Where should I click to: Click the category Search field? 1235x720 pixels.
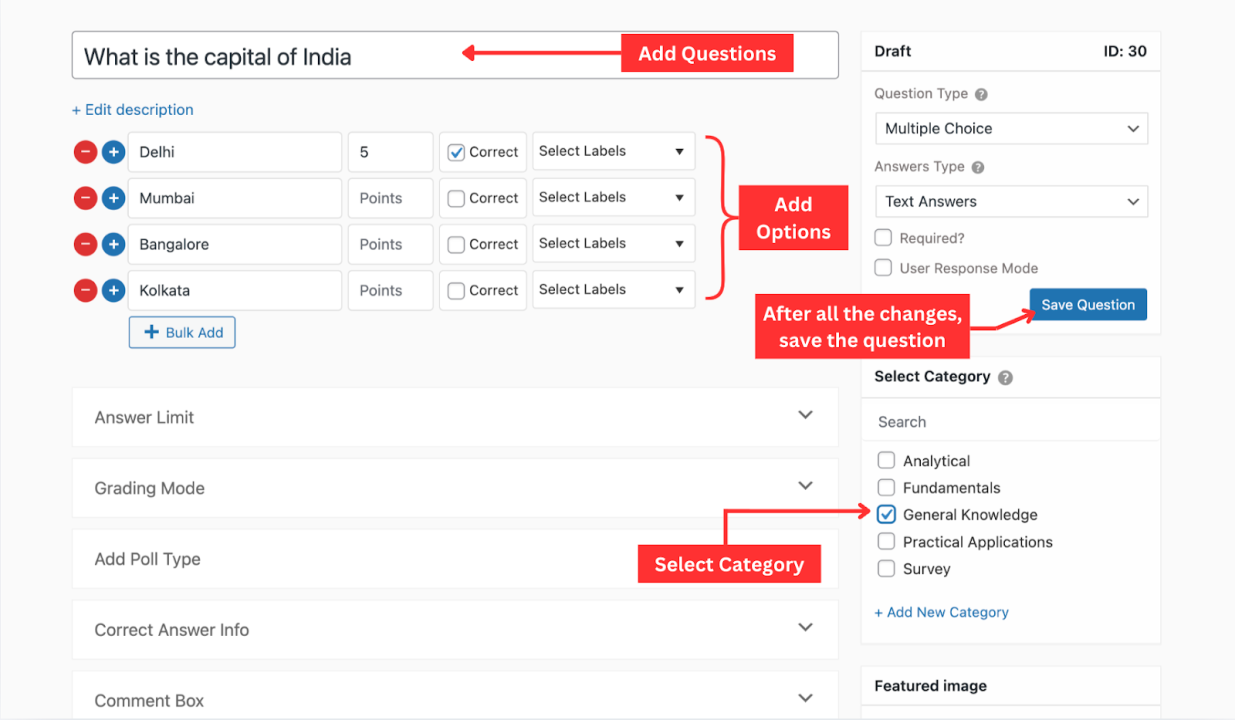pos(1010,421)
